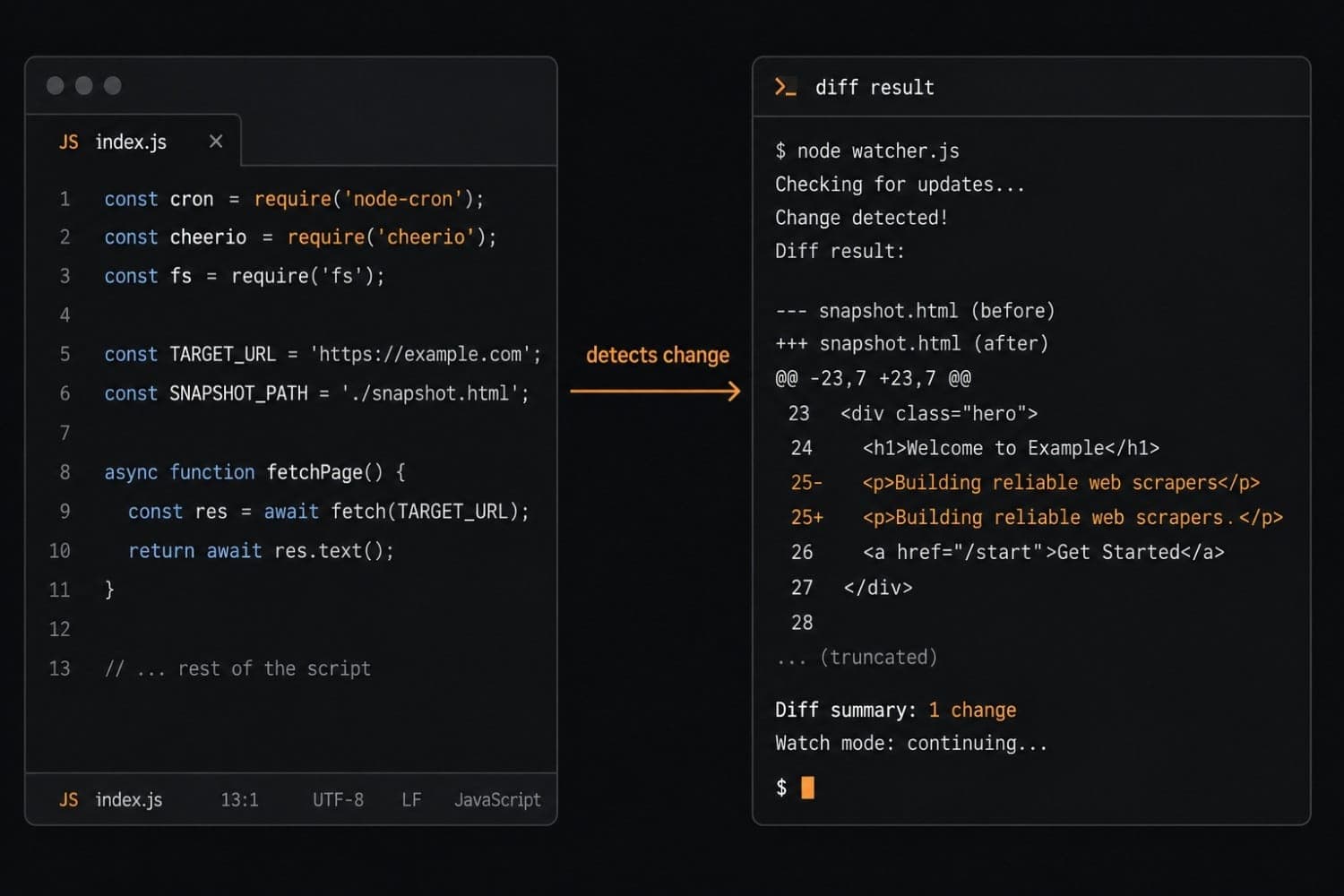
Task: Click first gray window control dot
Action: pos(56,85)
